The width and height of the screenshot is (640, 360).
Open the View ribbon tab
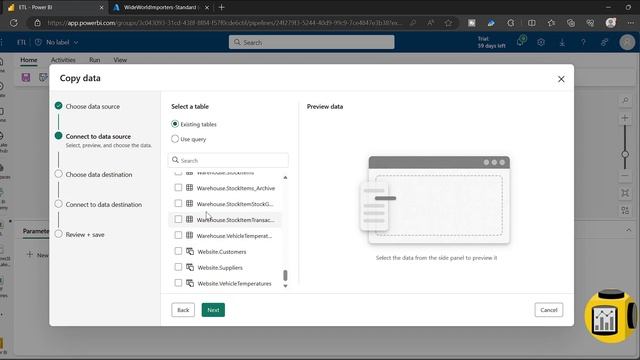tap(120, 60)
